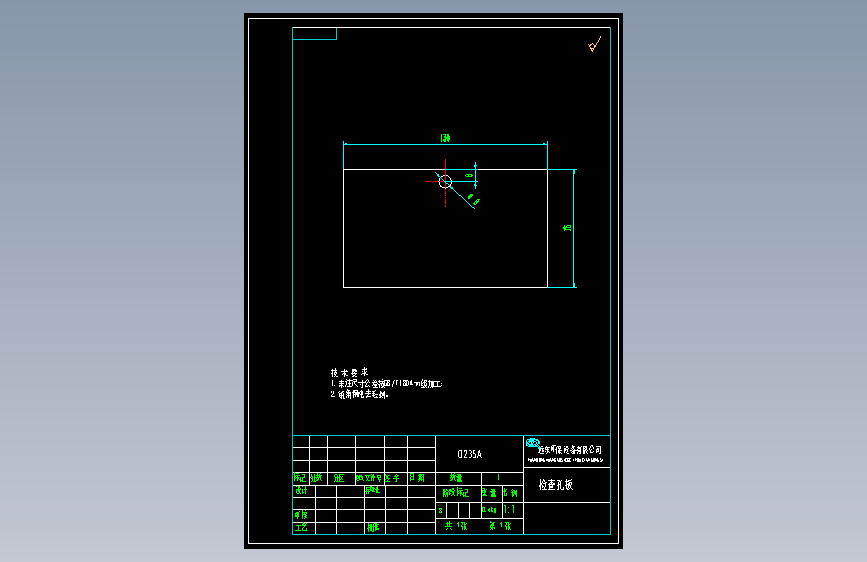Click the 阶段标记 label cell
The width and height of the screenshot is (867, 562).
click(x=456, y=492)
